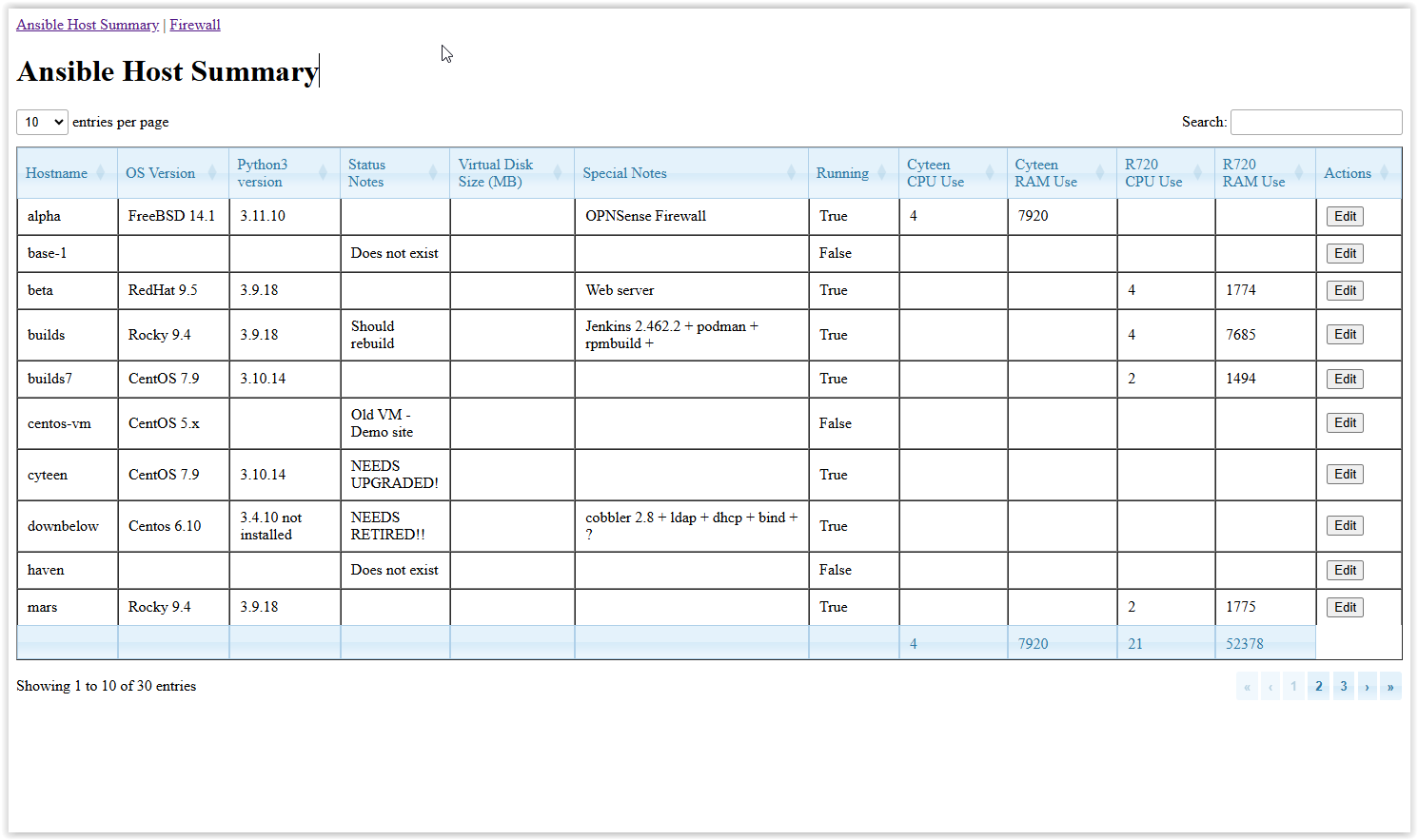Edit the downbelow host row
This screenshot has height=840, width=1418.
coord(1345,525)
